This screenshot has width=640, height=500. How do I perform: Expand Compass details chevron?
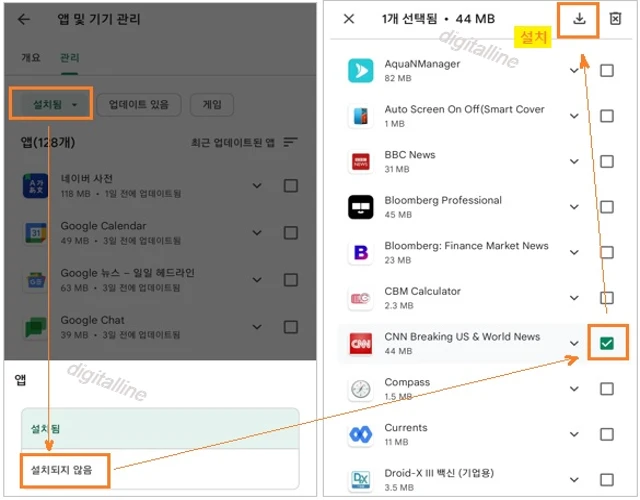coord(574,389)
